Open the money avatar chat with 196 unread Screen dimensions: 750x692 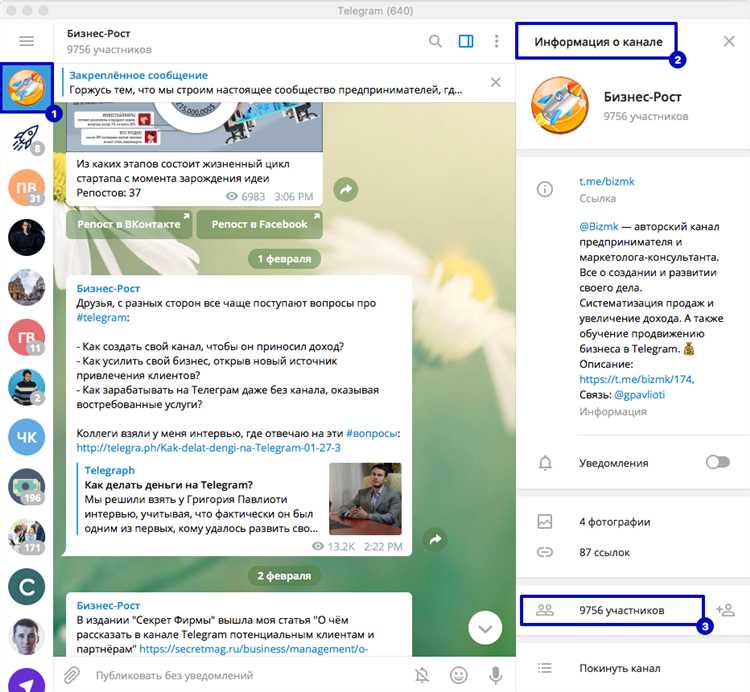(26, 486)
